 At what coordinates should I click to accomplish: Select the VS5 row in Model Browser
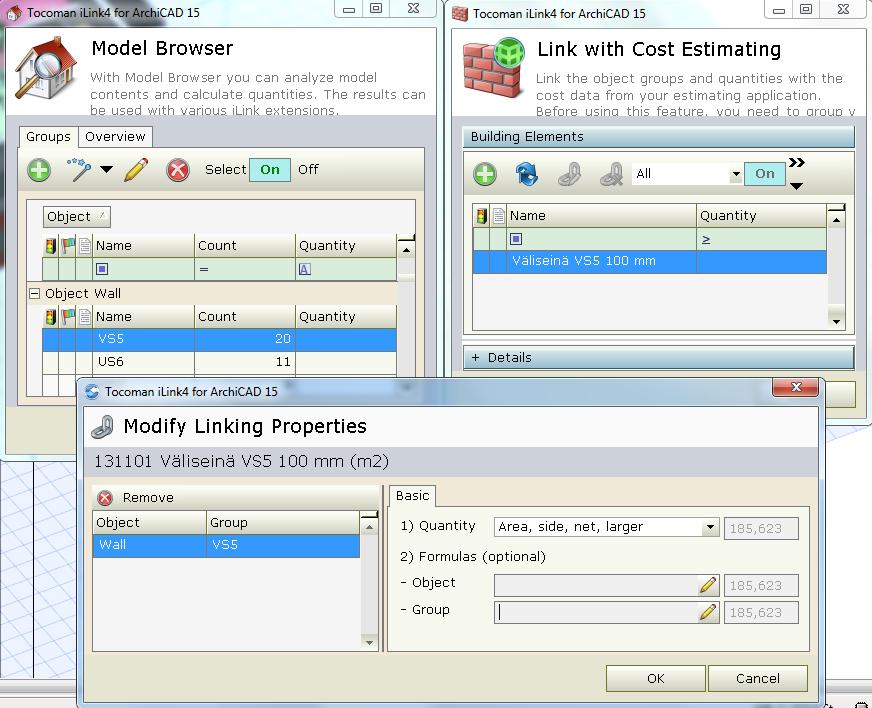pos(219,339)
